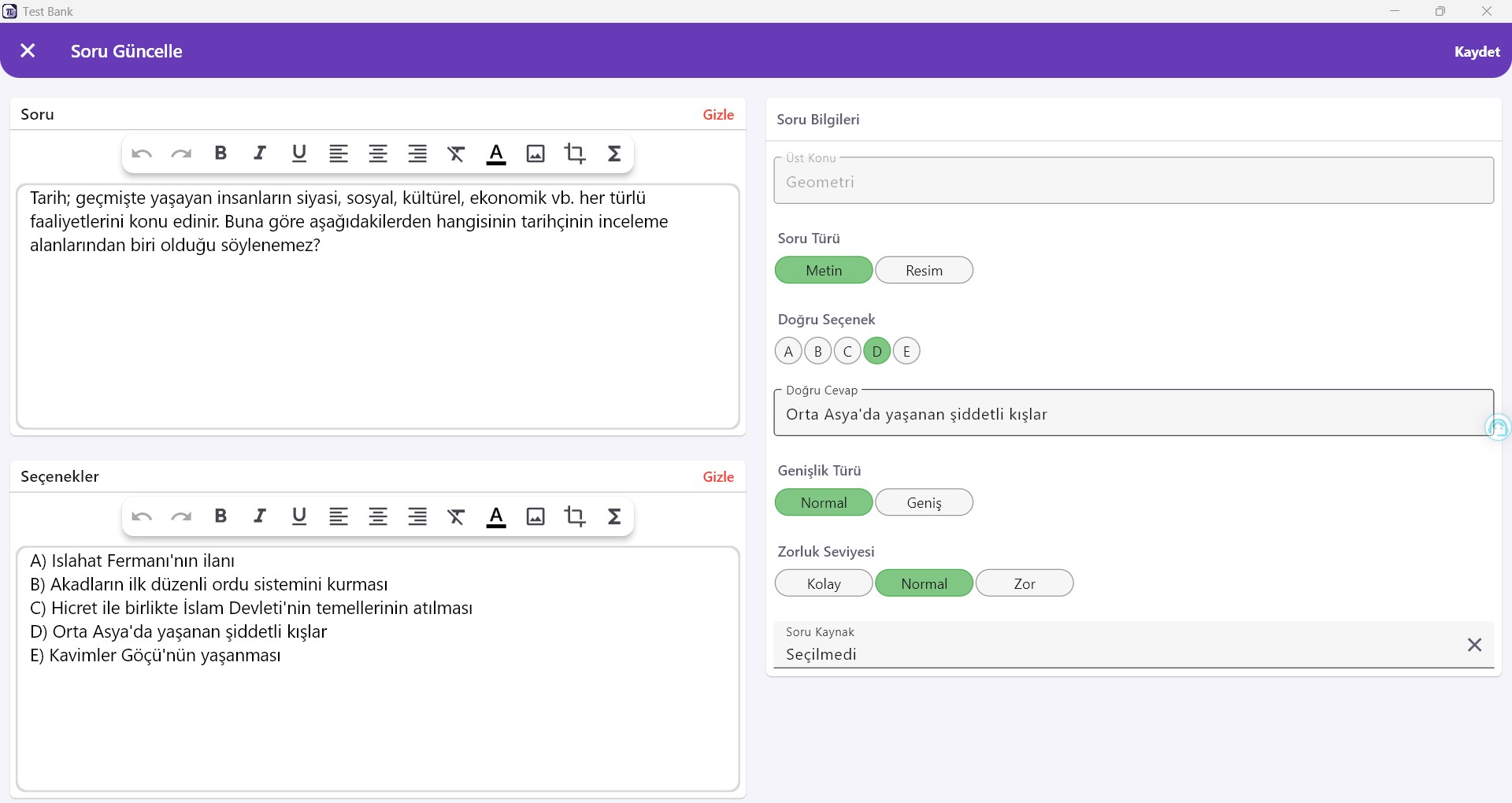Image resolution: width=1512 pixels, height=803 pixels.
Task: Insert image in the Seçenekler toolbar
Action: tap(535, 516)
